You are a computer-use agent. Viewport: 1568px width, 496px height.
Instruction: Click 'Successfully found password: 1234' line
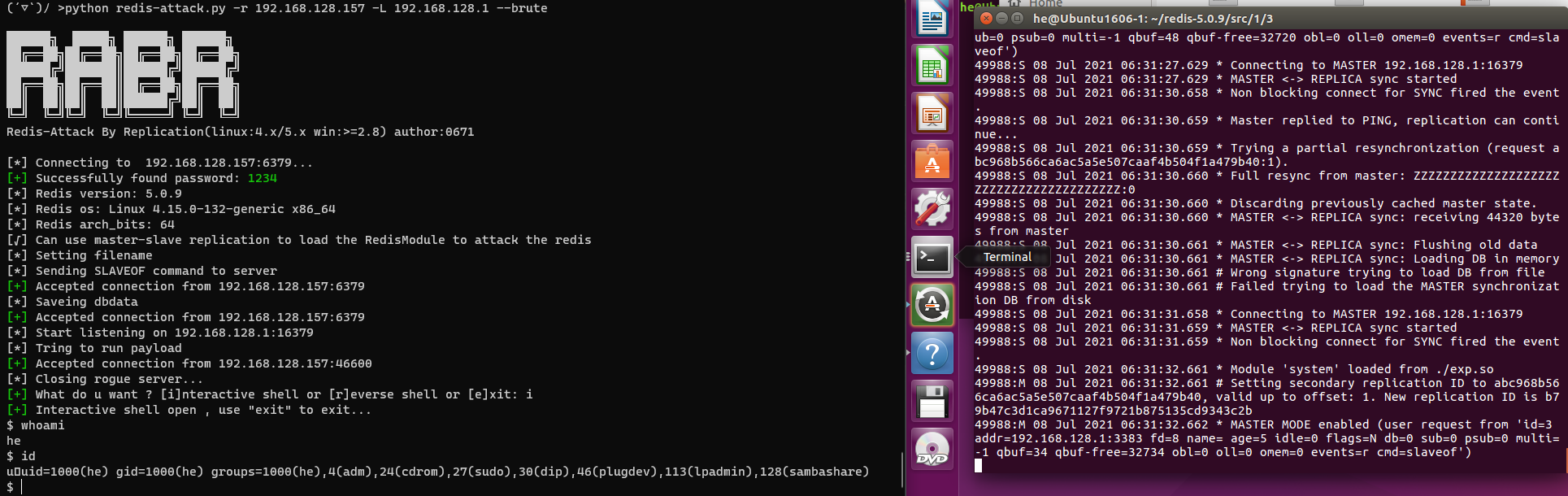click(x=142, y=178)
